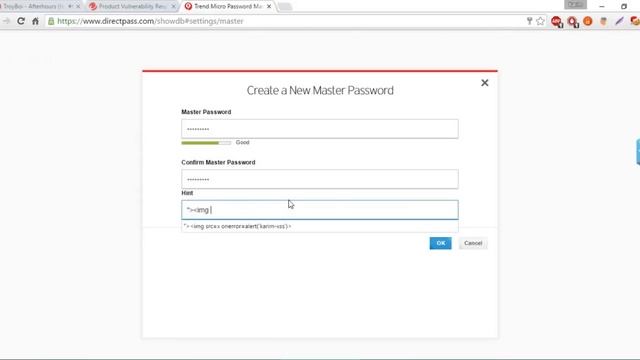
Task: Click the 'Hint' field label
Action: click(x=187, y=193)
